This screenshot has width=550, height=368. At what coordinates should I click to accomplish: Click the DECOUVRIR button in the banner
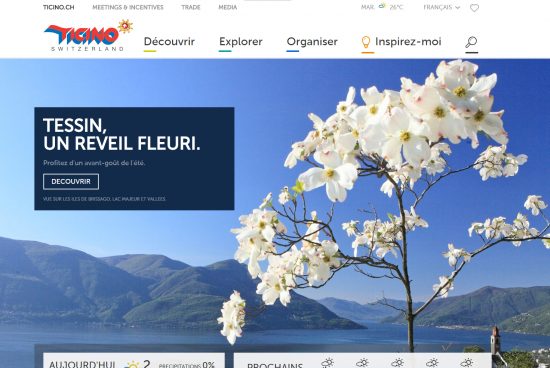[71, 181]
